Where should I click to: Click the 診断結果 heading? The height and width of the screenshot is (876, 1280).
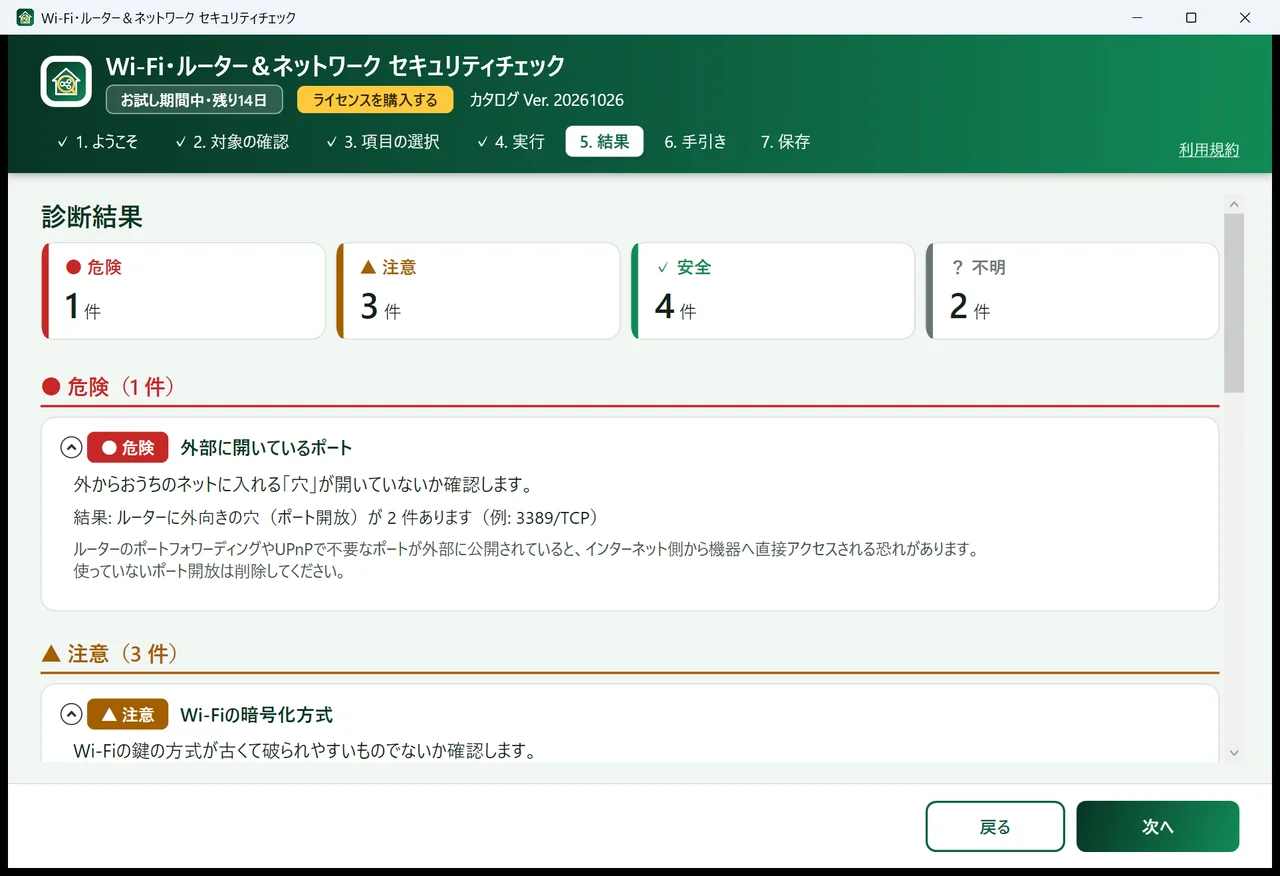click(92, 216)
